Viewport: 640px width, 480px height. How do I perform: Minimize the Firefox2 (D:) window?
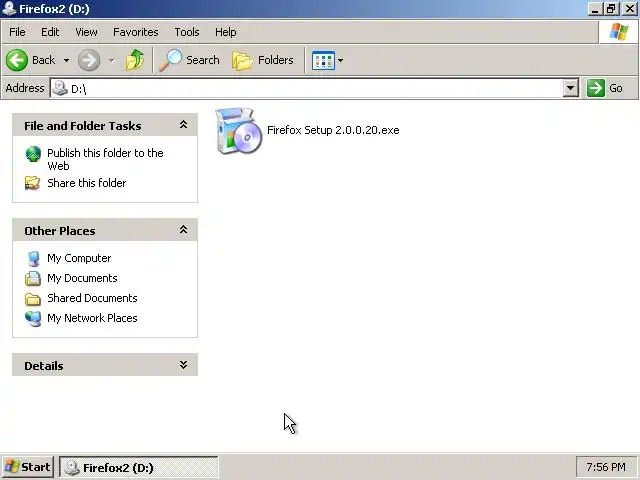595,9
